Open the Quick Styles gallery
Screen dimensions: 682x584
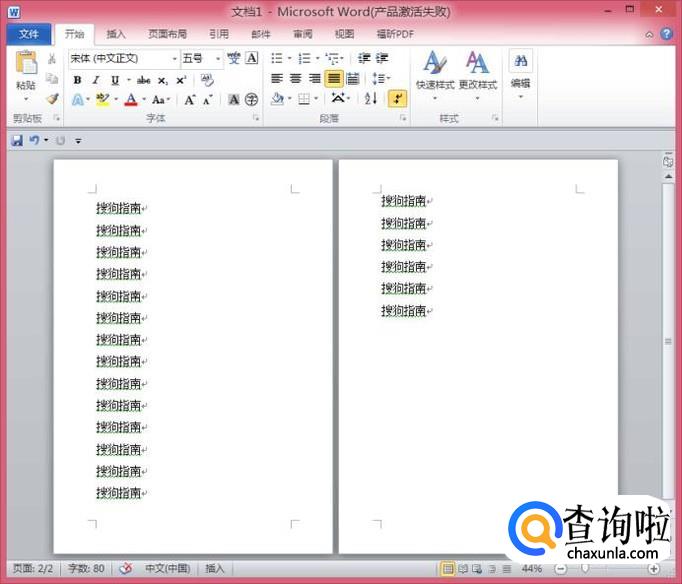[x=435, y=76]
